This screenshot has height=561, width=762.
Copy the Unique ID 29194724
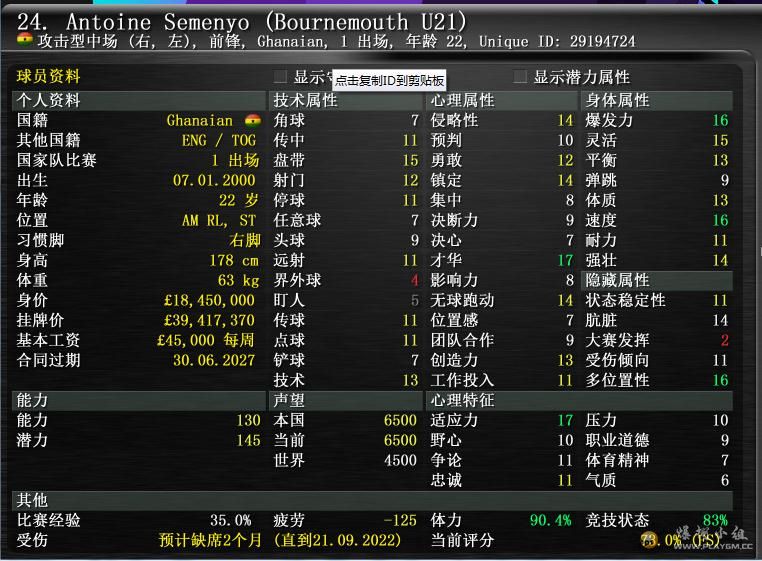(x=602, y=41)
